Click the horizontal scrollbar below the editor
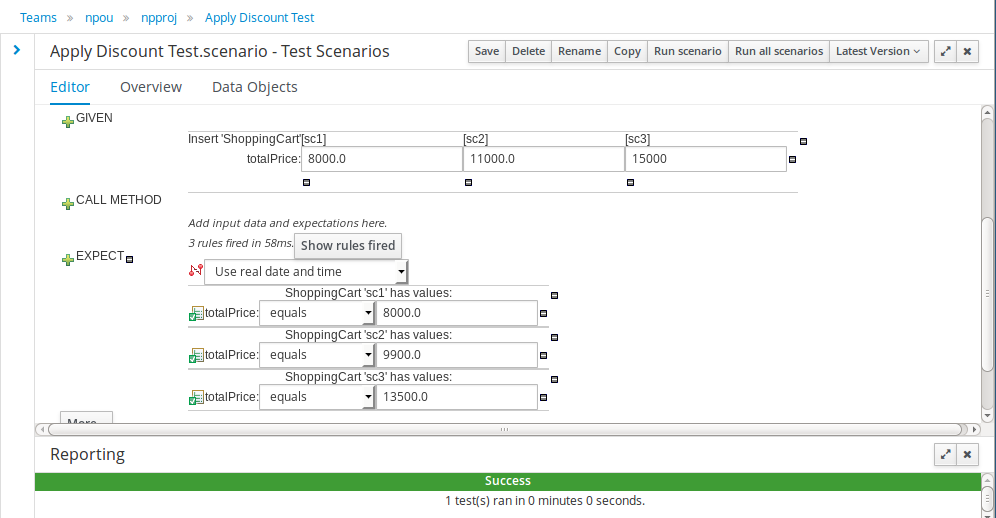 click(504, 430)
